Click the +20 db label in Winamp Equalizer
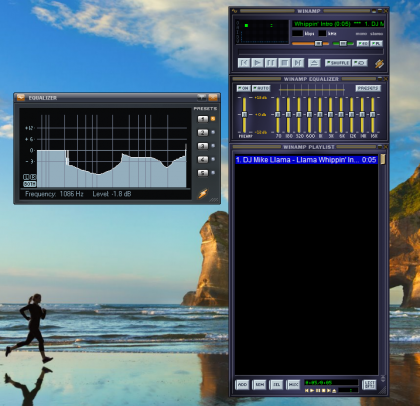Image resolution: width=420 pixels, height=406 pixels. tap(261, 98)
